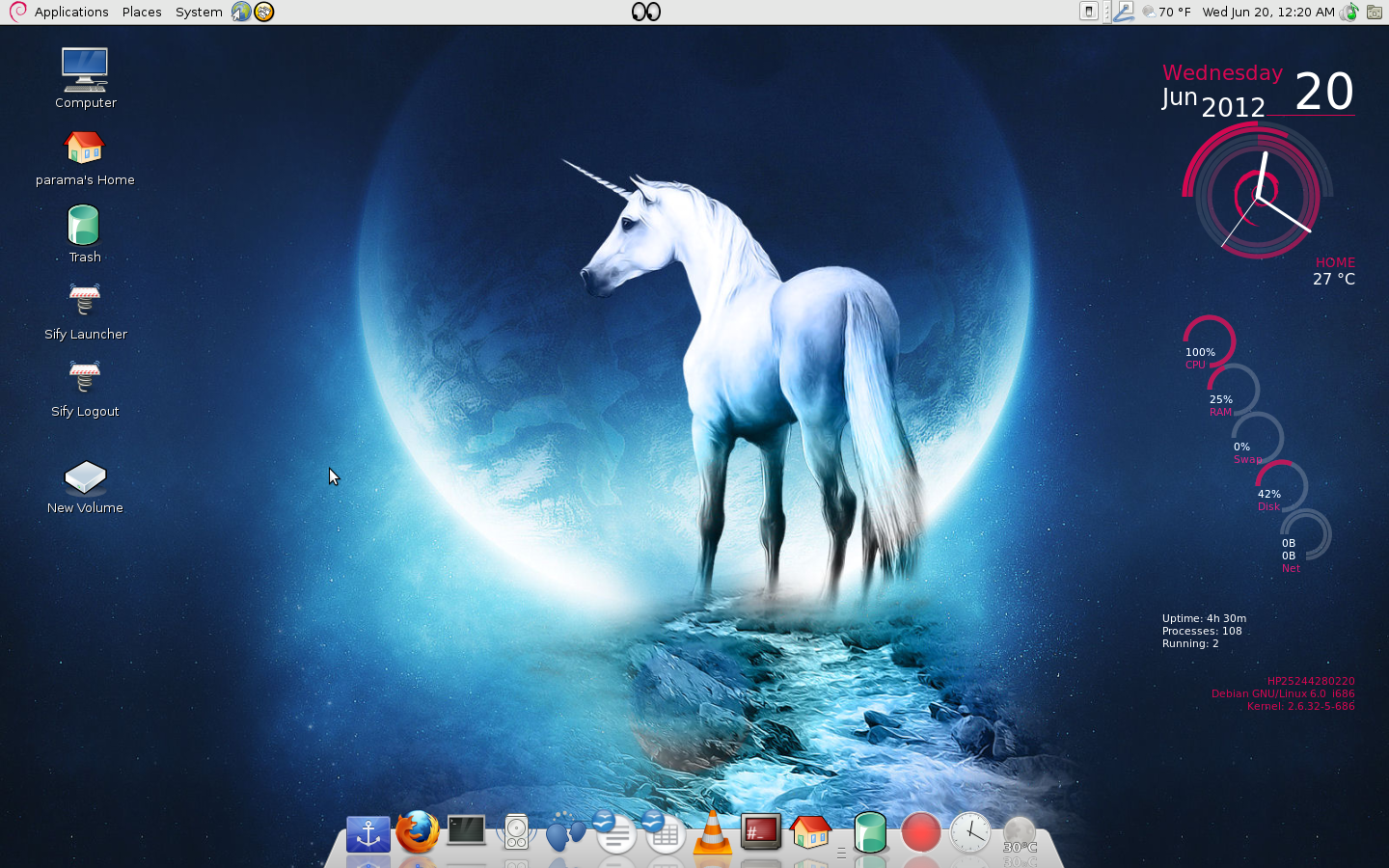Click the yellow round launcher icon in top panel
This screenshot has width=1389, height=868.
coord(264,12)
